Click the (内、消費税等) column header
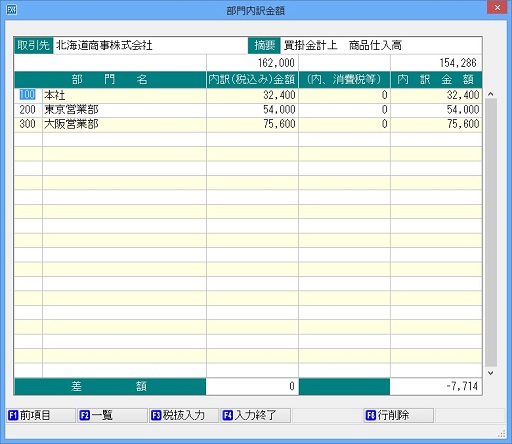The image size is (512, 444). [344, 80]
